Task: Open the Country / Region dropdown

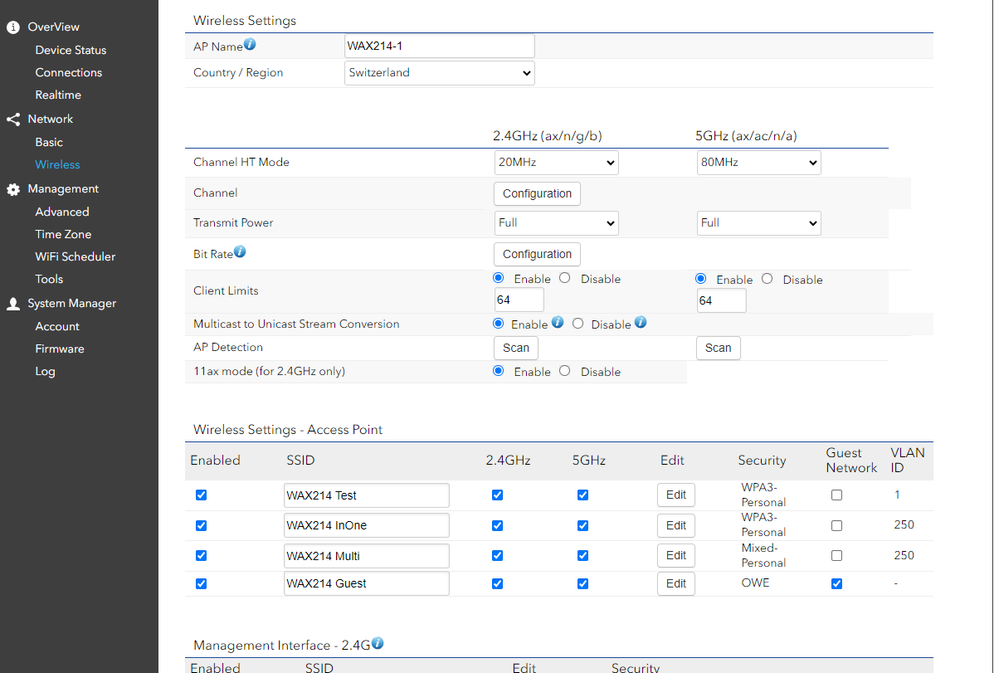Action: tap(439, 72)
